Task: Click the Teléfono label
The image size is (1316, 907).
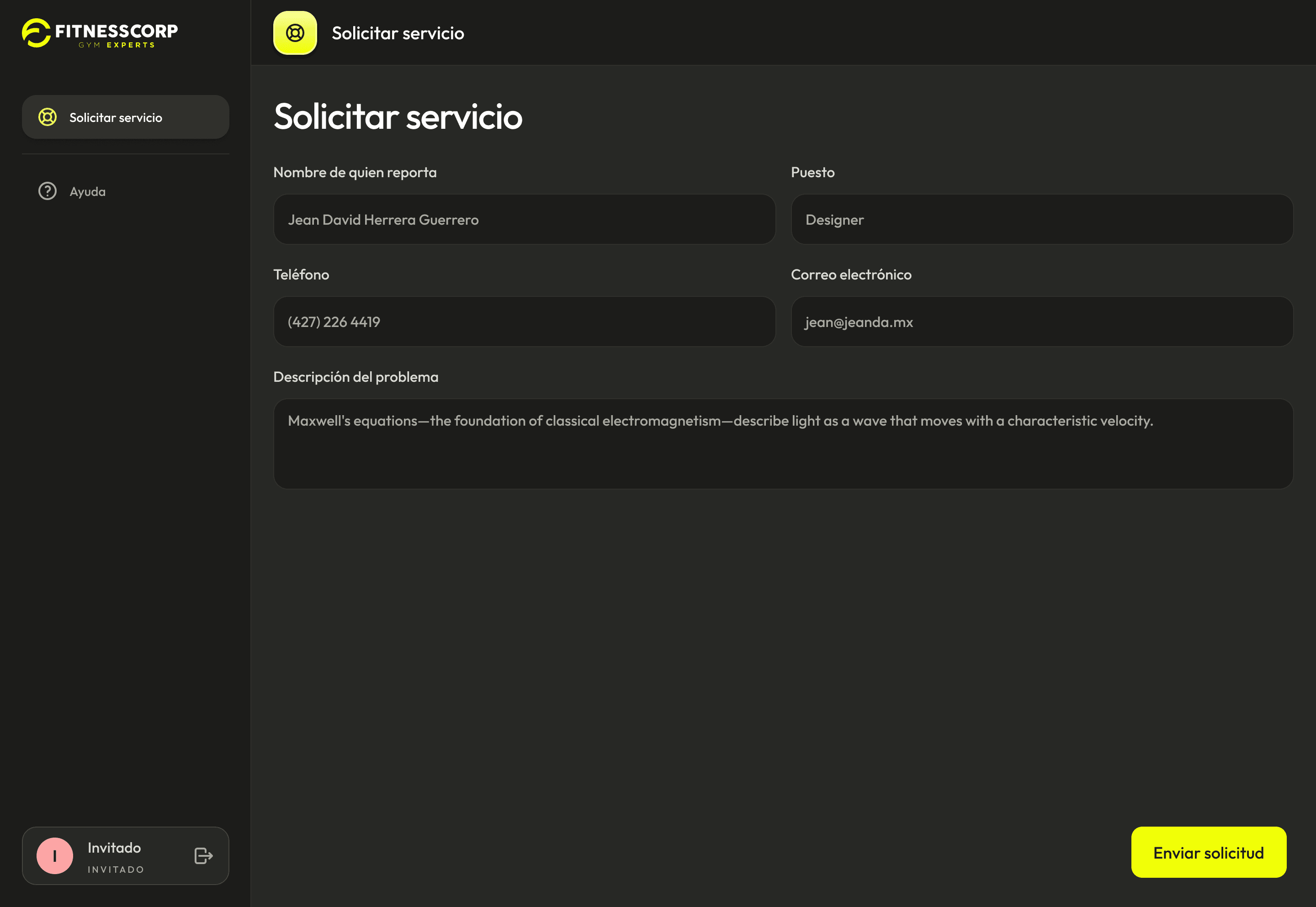Action: pos(301,274)
